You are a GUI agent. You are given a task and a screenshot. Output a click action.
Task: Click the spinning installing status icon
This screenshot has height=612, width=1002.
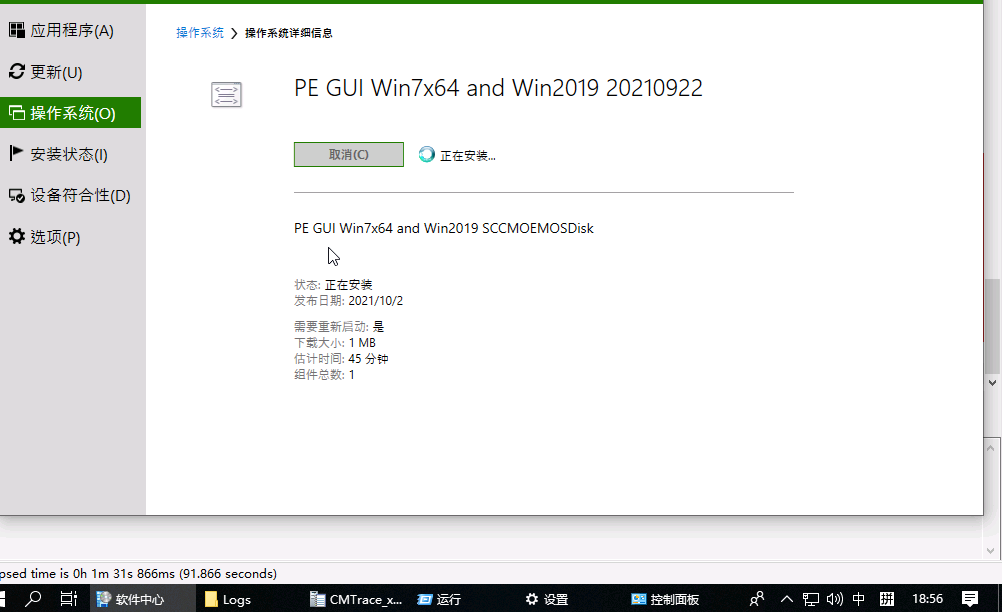tap(426, 154)
